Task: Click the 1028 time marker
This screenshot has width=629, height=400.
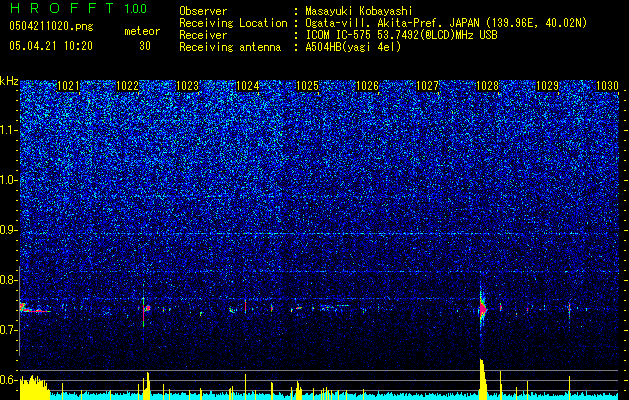Action: 487,86
